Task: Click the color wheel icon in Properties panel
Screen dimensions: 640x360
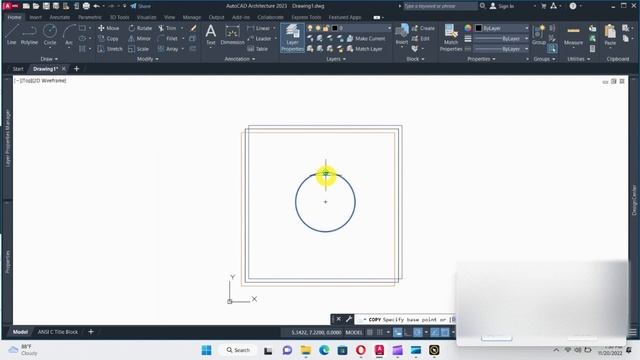Action: pos(468,28)
